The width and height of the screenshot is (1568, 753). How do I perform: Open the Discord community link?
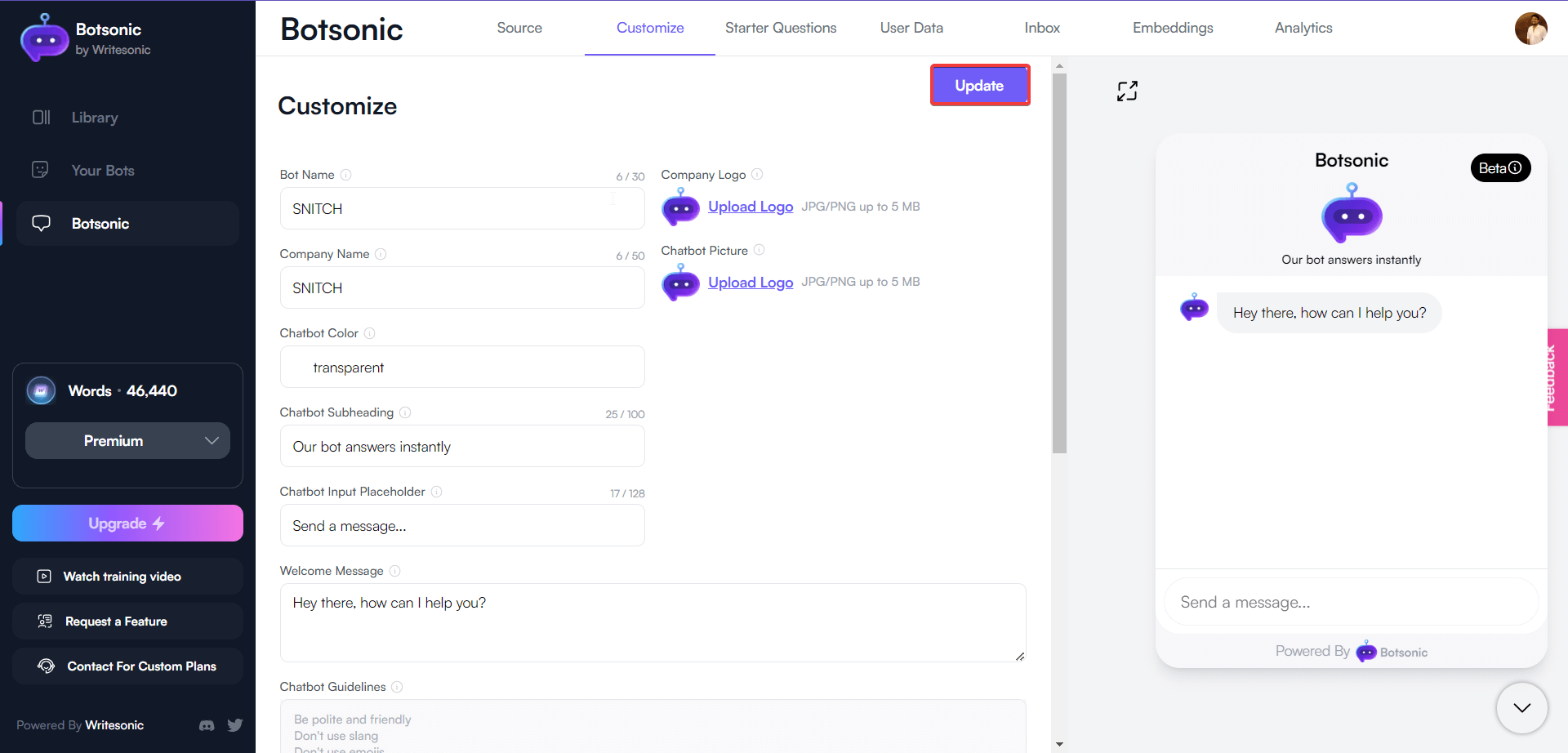coord(207,725)
